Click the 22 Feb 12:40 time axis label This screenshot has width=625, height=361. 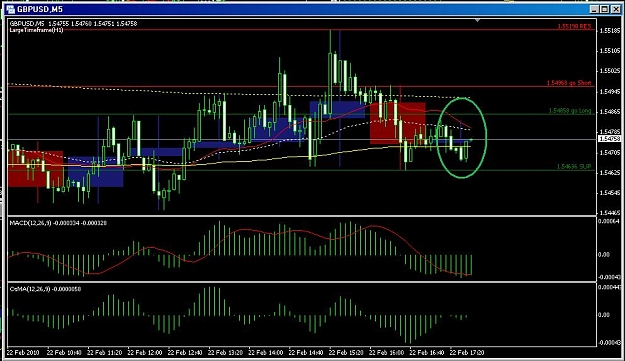point(185,353)
